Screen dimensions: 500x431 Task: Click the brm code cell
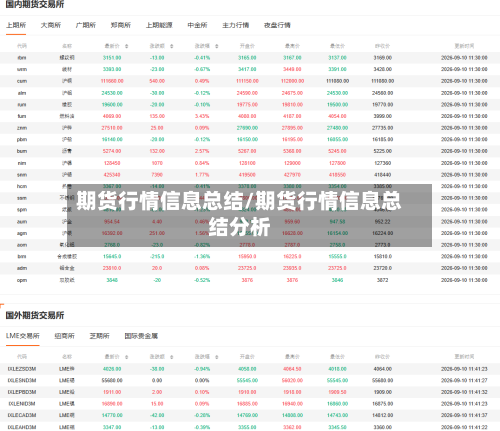click(22, 256)
